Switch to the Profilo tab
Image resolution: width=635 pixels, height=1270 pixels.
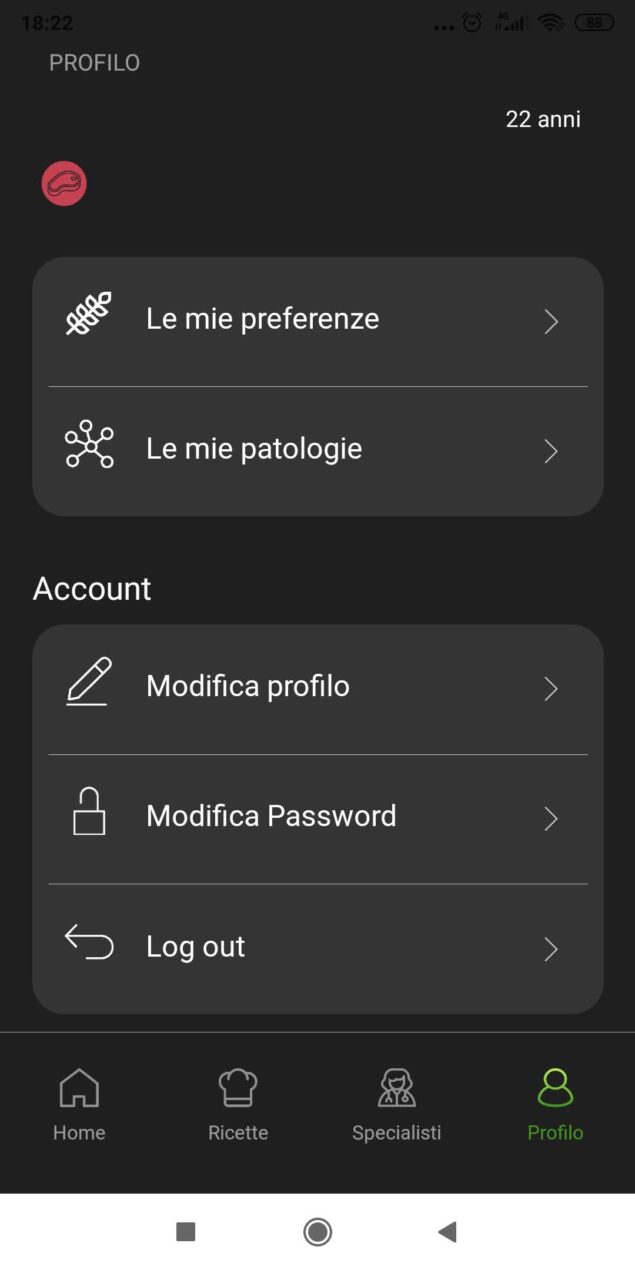555,1105
